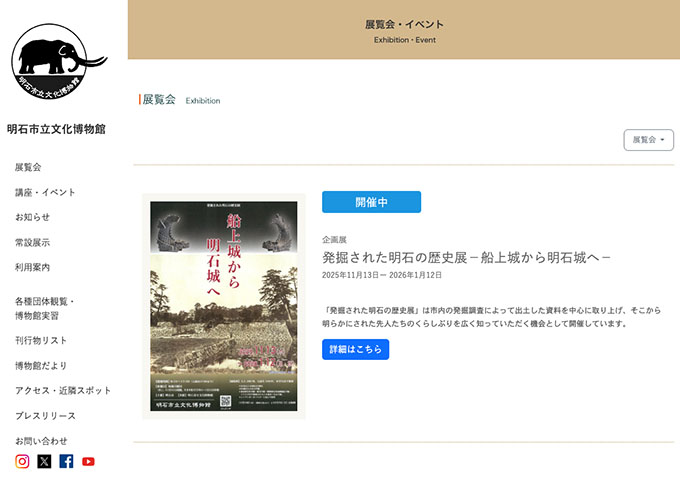
Task: Open 展覧会 in the sidebar menu
Action: pyautogui.click(x=28, y=167)
